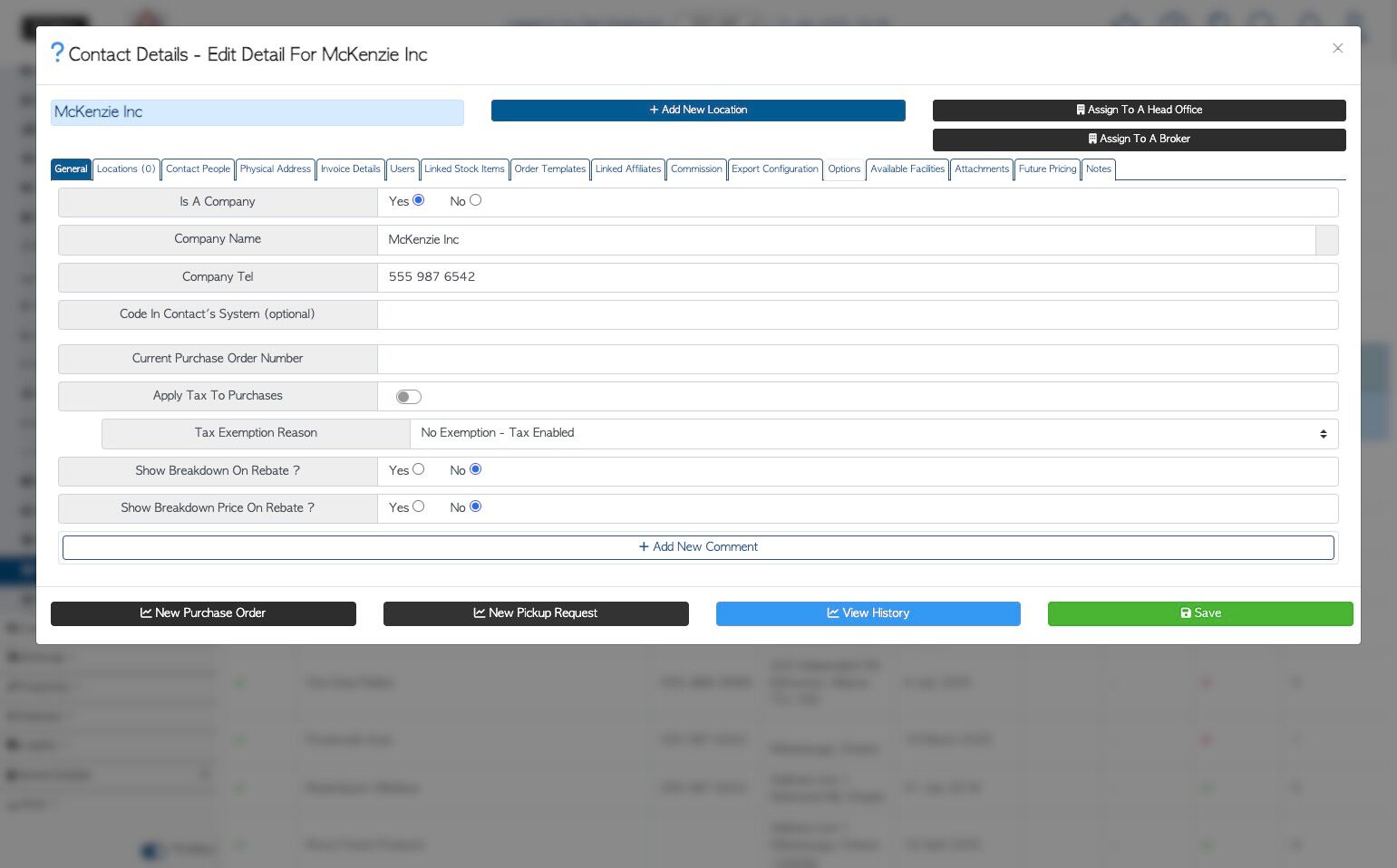Select No for Is A Company

[x=475, y=200]
